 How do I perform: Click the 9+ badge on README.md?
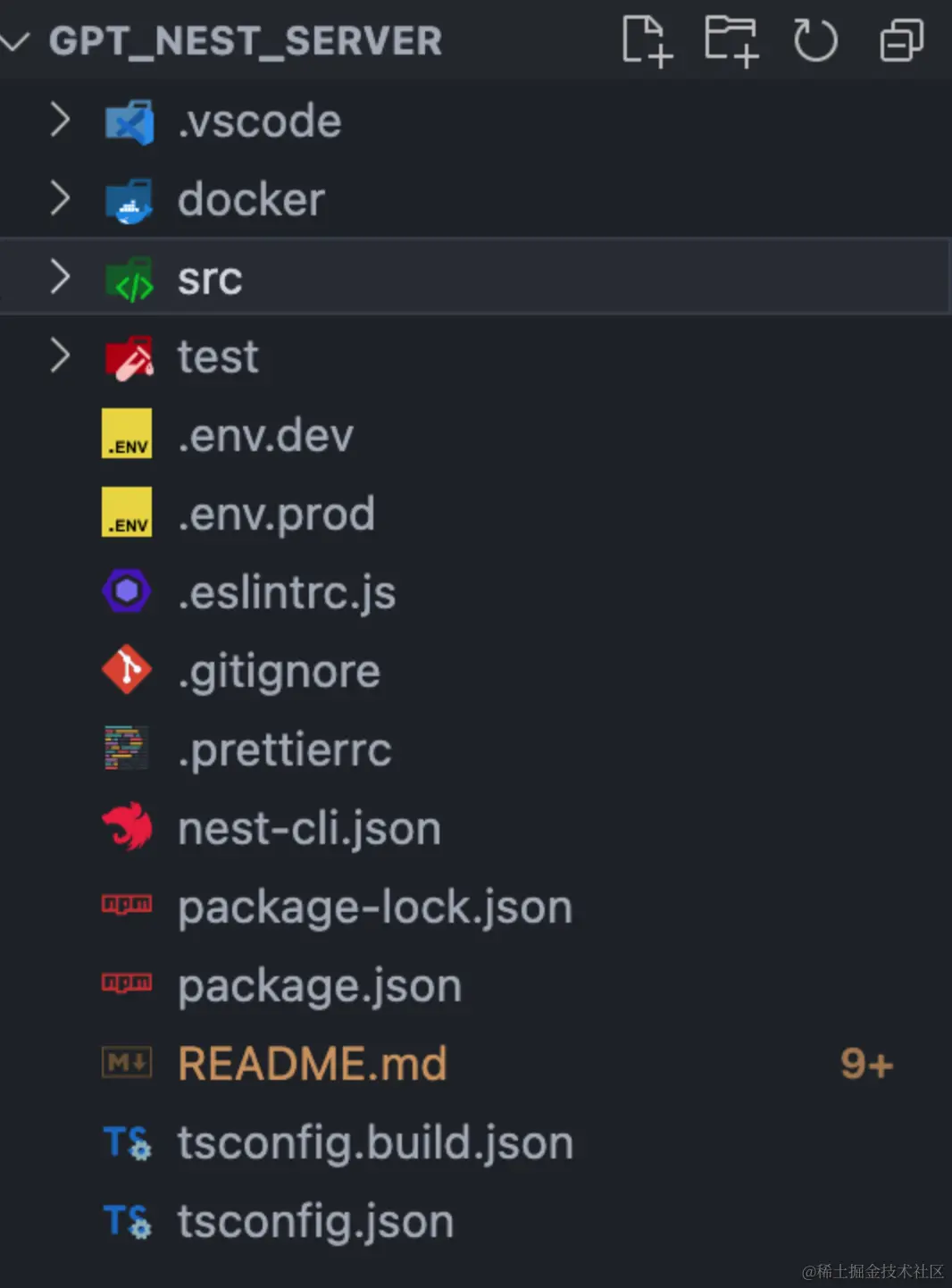tap(866, 1064)
